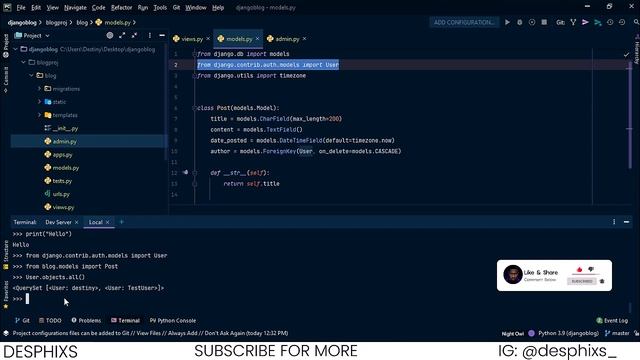This screenshot has width=640, height=360.
Task: Open the Navigate menu
Action: [x=75, y=7]
